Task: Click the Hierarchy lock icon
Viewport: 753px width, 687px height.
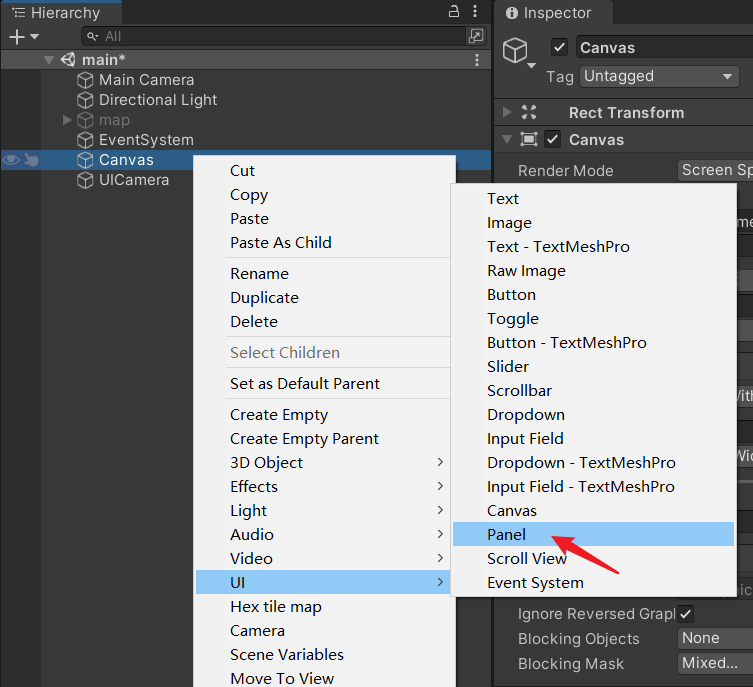Action: [x=453, y=12]
